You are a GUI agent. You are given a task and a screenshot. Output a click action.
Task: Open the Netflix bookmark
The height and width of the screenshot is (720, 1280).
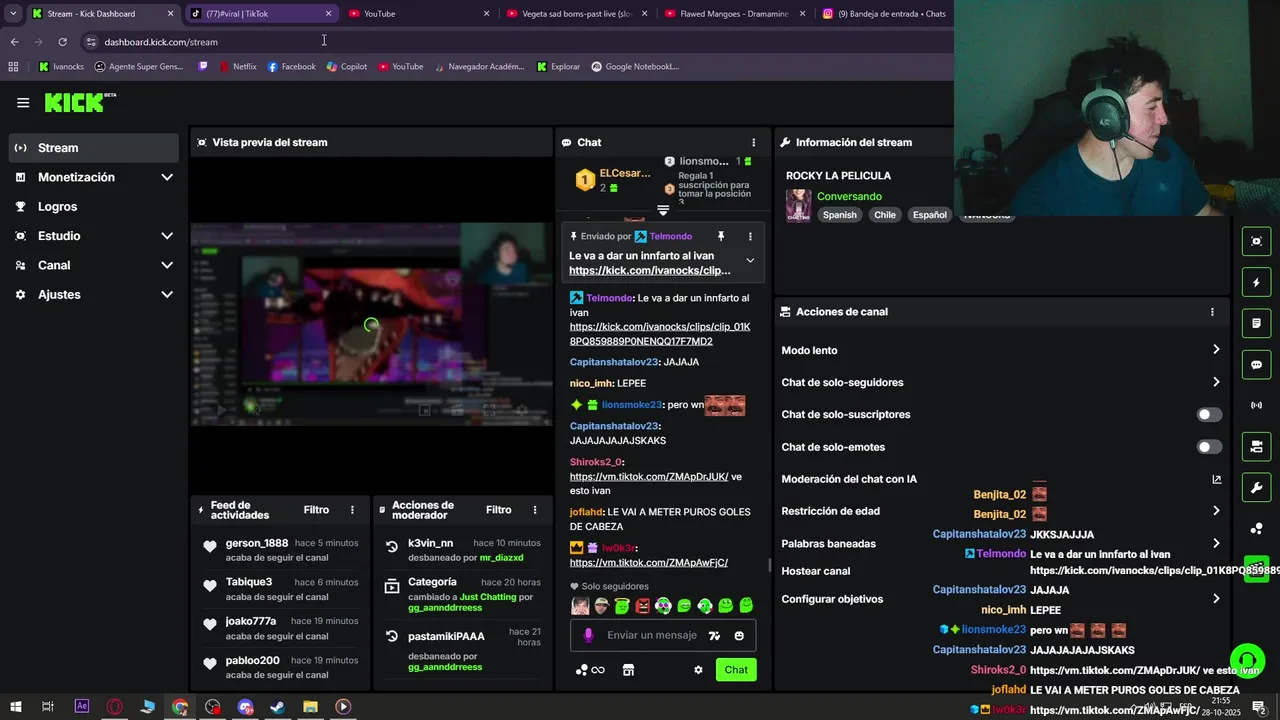tap(236, 67)
